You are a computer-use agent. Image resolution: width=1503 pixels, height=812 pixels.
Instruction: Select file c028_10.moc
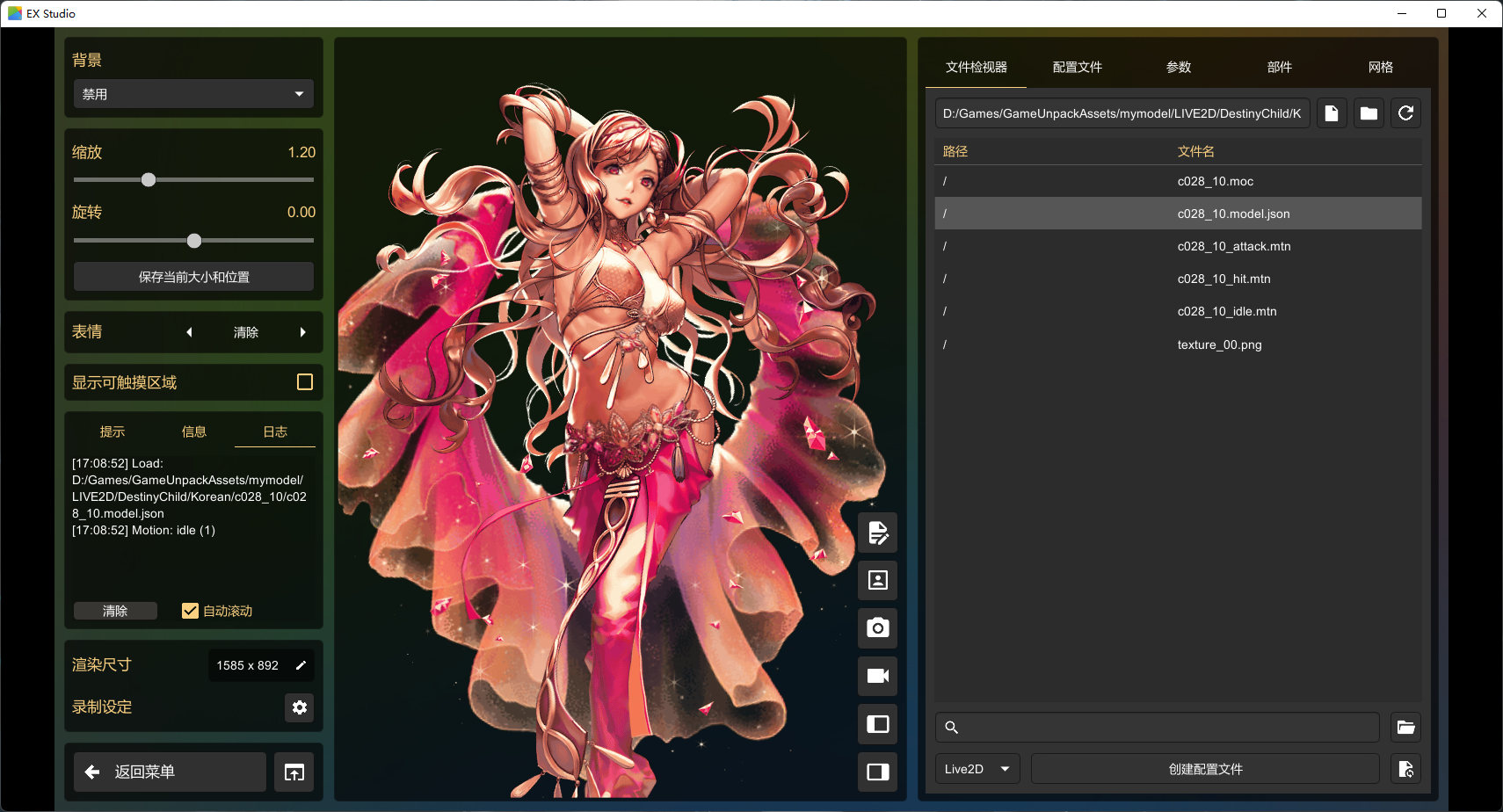click(x=1178, y=181)
